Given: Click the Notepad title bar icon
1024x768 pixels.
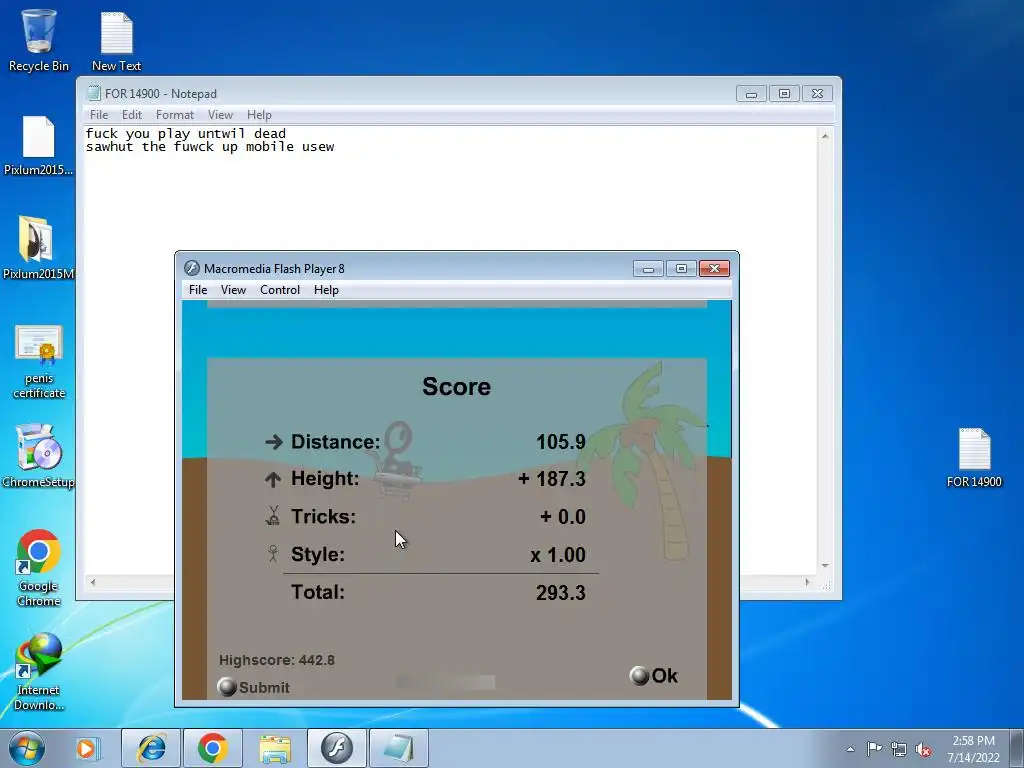Looking at the screenshot, I should [x=94, y=93].
